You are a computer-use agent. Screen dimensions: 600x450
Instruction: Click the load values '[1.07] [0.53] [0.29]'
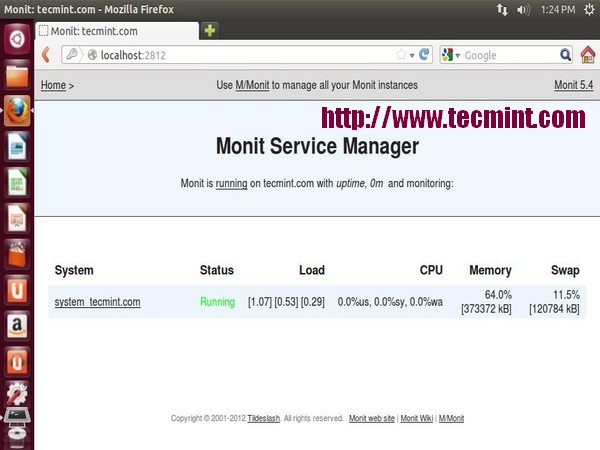point(286,302)
